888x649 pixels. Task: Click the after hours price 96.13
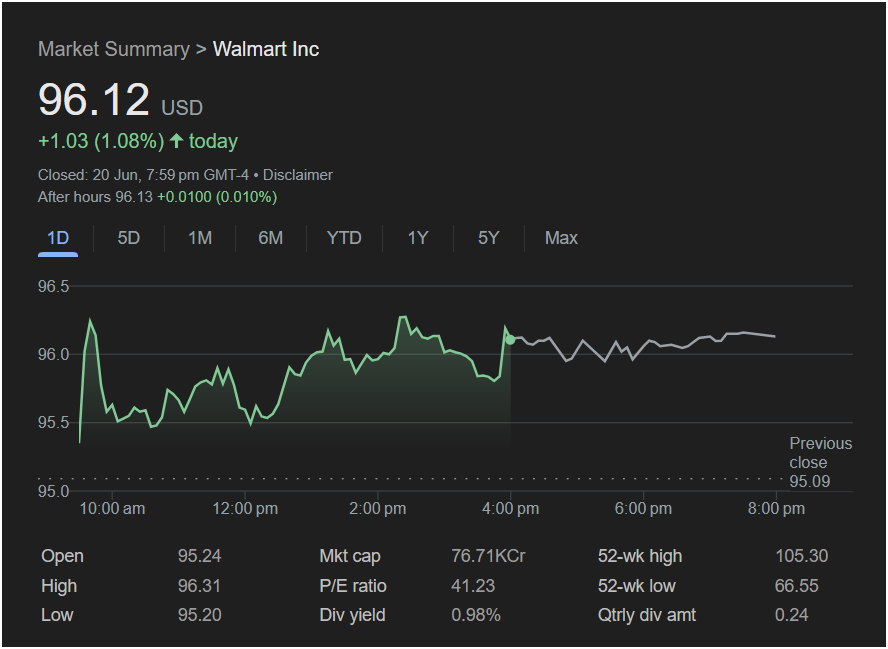[x=134, y=197]
